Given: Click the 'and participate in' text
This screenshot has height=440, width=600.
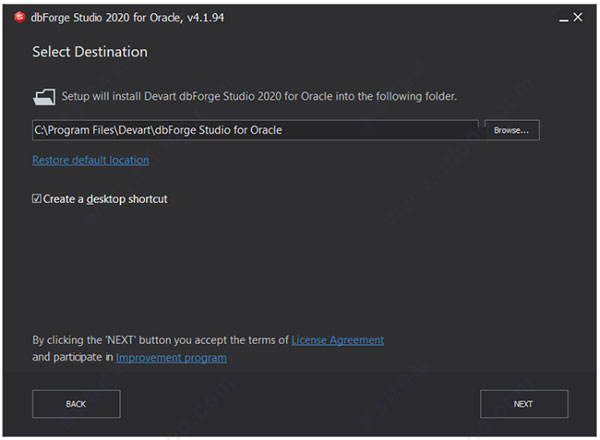Looking at the screenshot, I should point(73,357).
